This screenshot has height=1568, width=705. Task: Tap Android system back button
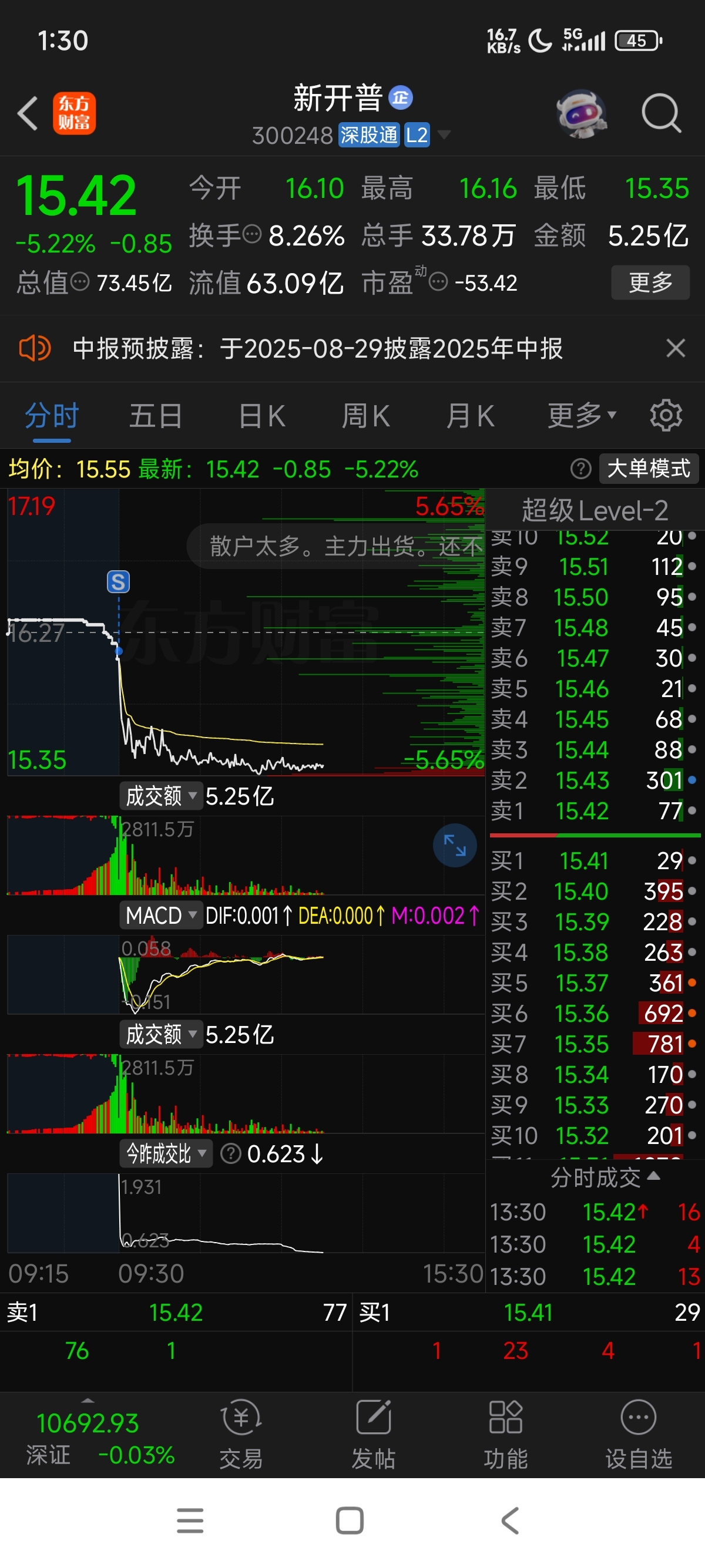click(510, 1520)
